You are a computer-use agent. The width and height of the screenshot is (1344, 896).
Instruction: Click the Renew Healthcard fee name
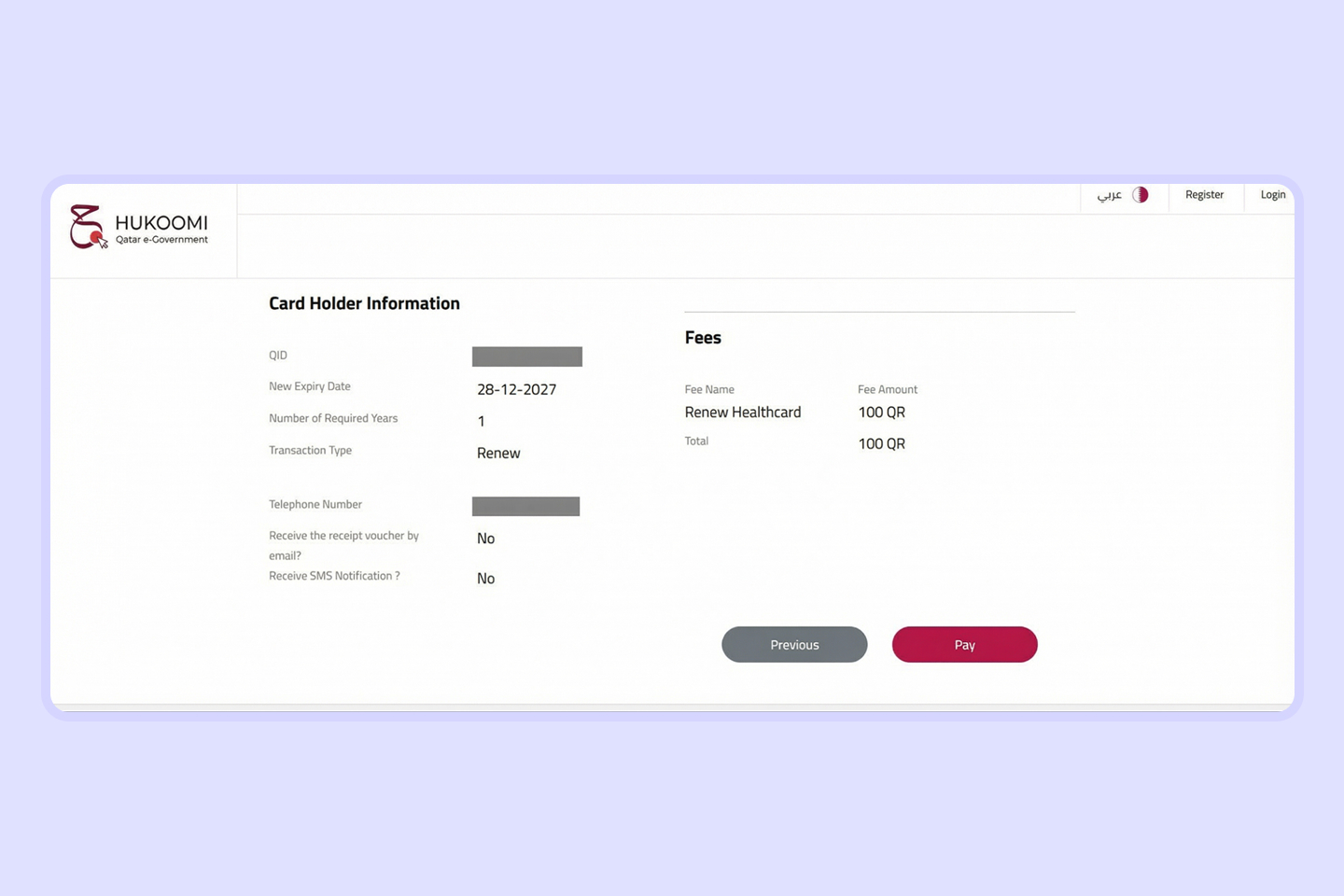pos(743,412)
